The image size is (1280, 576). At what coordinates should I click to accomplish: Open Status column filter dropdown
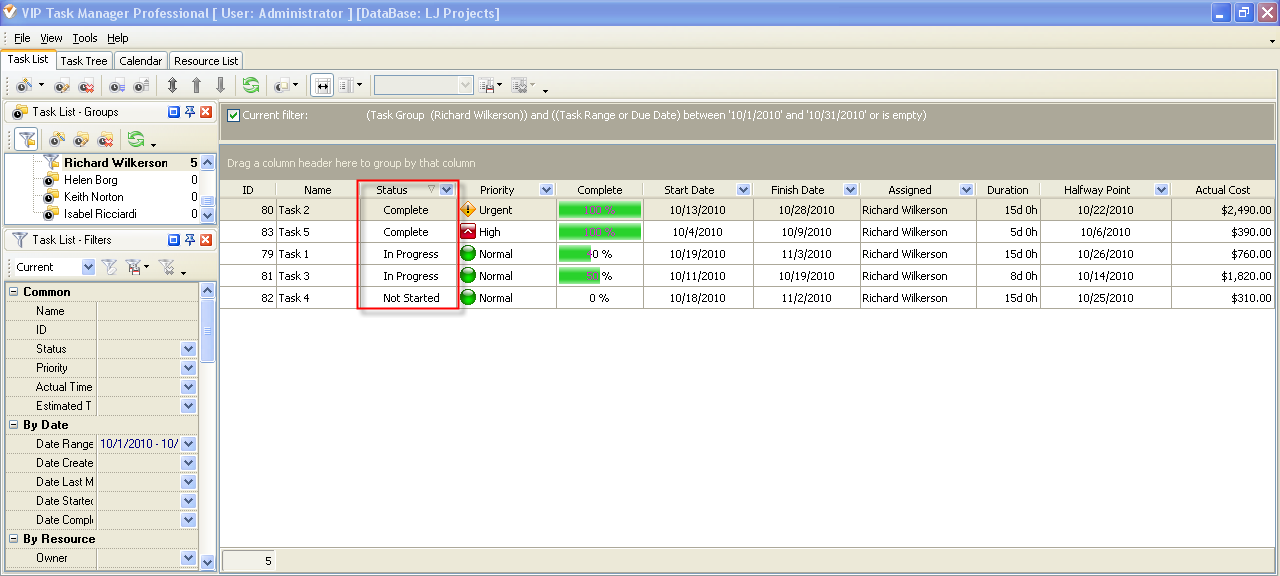click(x=446, y=190)
